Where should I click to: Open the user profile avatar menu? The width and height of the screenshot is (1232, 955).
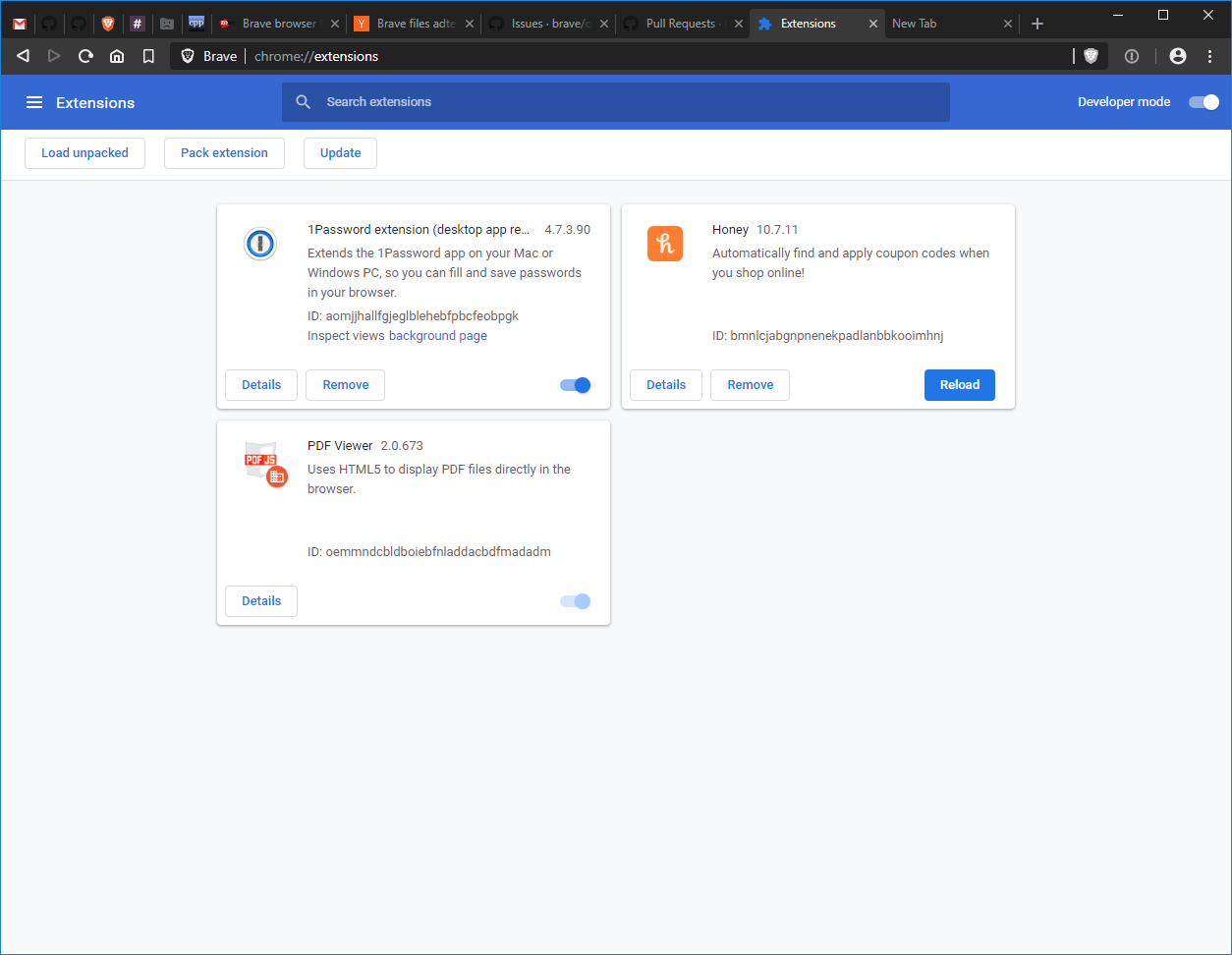[x=1178, y=56]
